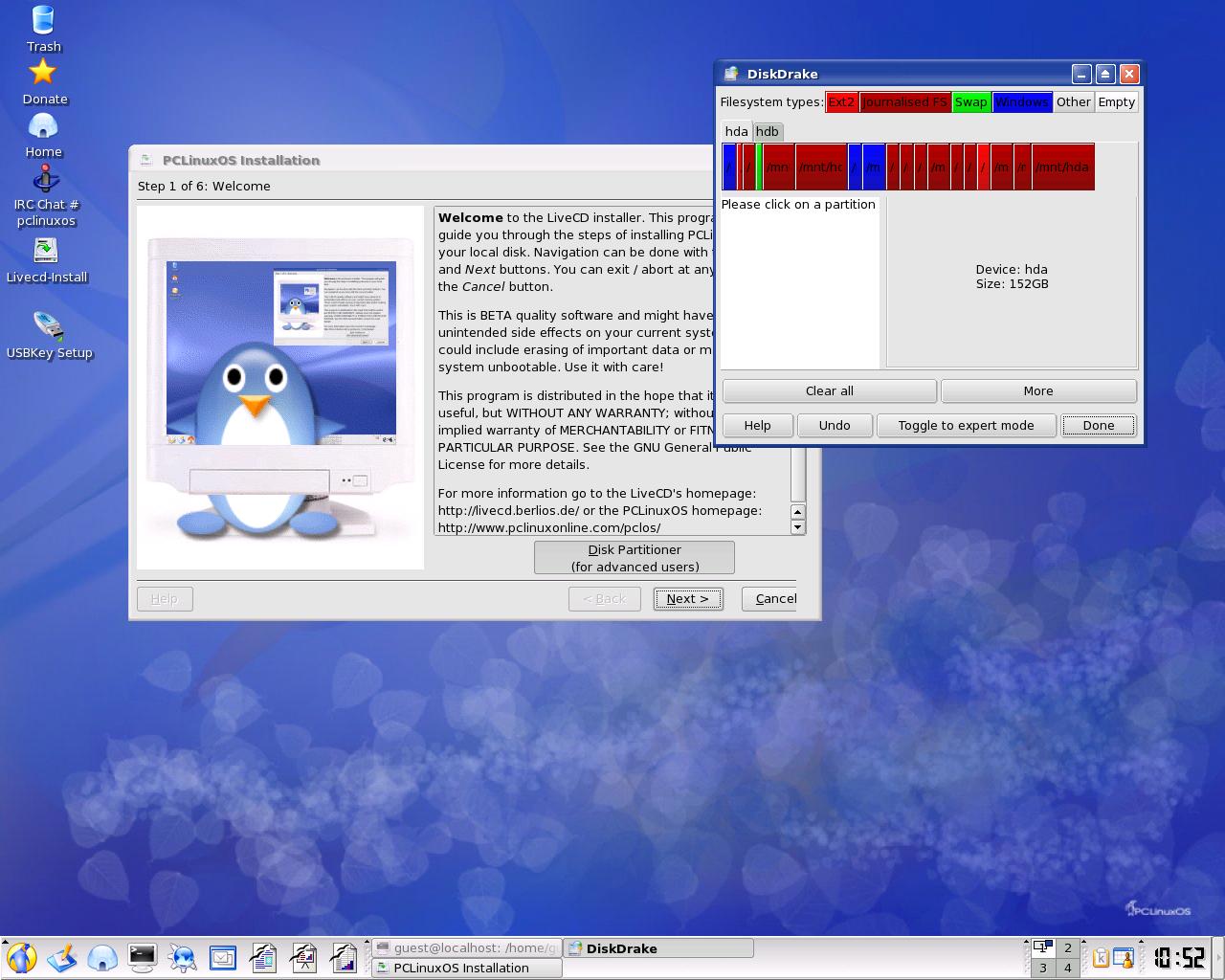This screenshot has height=980, width=1225.
Task: Launch the USBKey Setup icon
Action: 49,335
